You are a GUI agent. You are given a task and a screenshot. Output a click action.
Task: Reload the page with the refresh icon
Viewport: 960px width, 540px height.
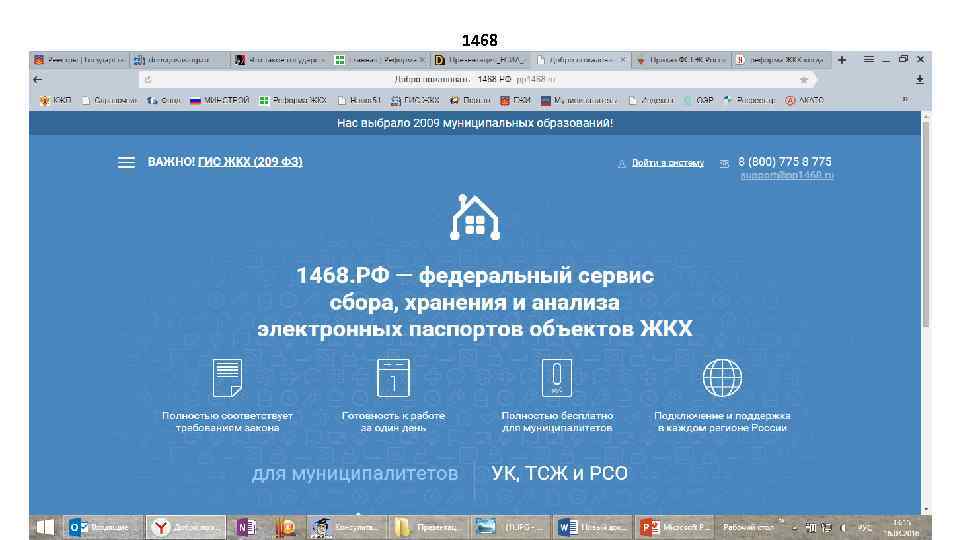[148, 80]
